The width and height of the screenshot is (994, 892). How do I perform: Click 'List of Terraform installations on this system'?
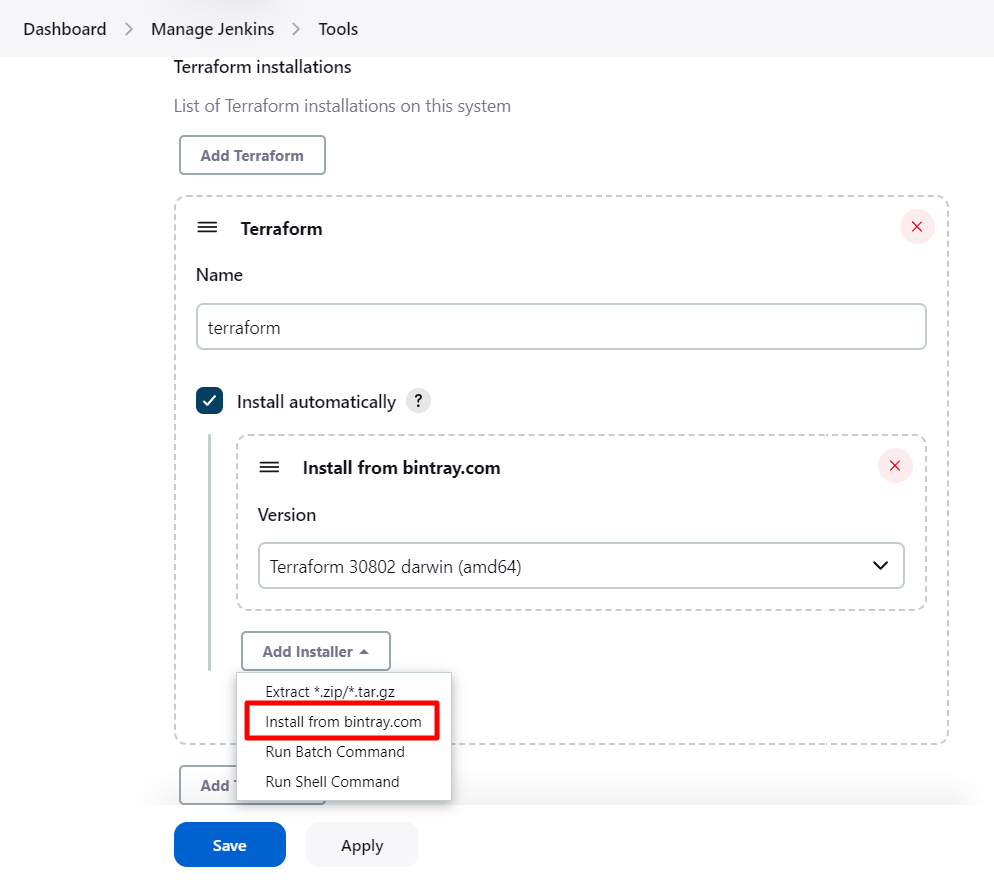pyautogui.click(x=342, y=106)
